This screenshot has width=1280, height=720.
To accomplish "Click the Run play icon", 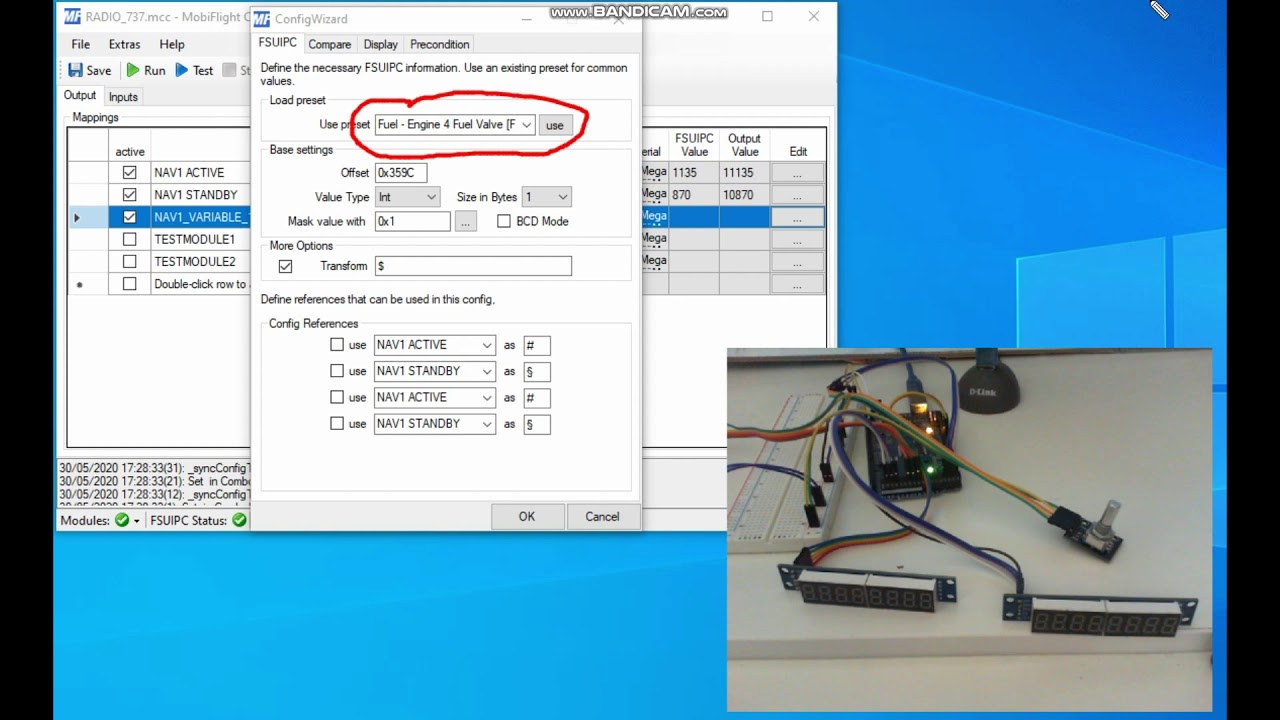I will click(x=132, y=70).
